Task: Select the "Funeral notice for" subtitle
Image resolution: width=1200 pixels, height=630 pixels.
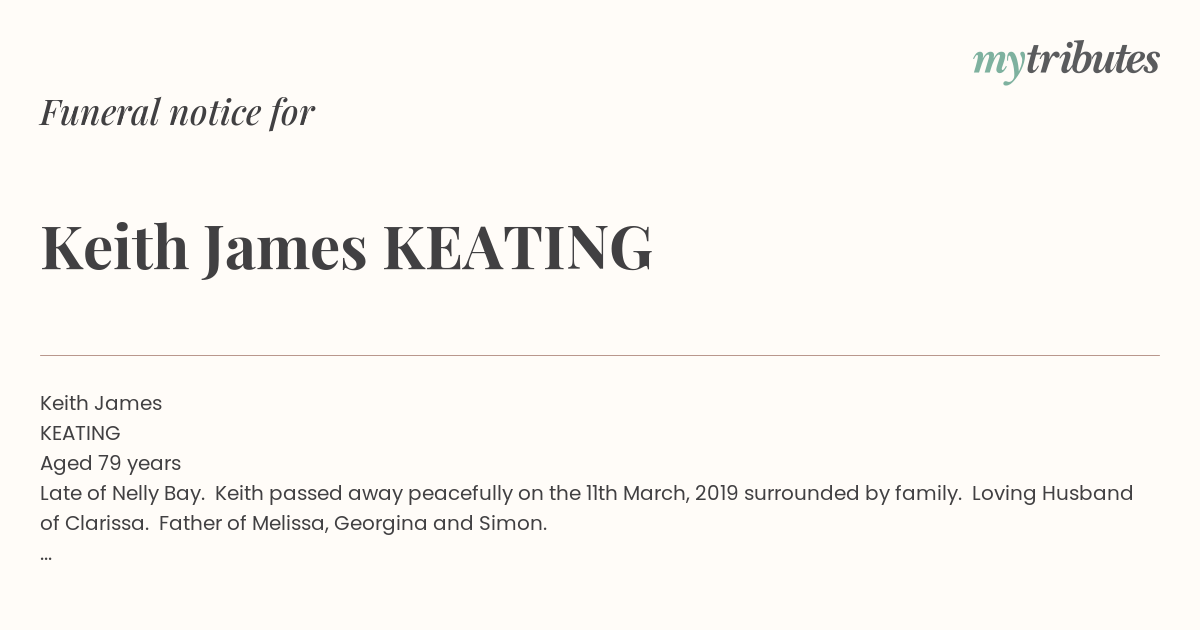Action: tap(177, 112)
